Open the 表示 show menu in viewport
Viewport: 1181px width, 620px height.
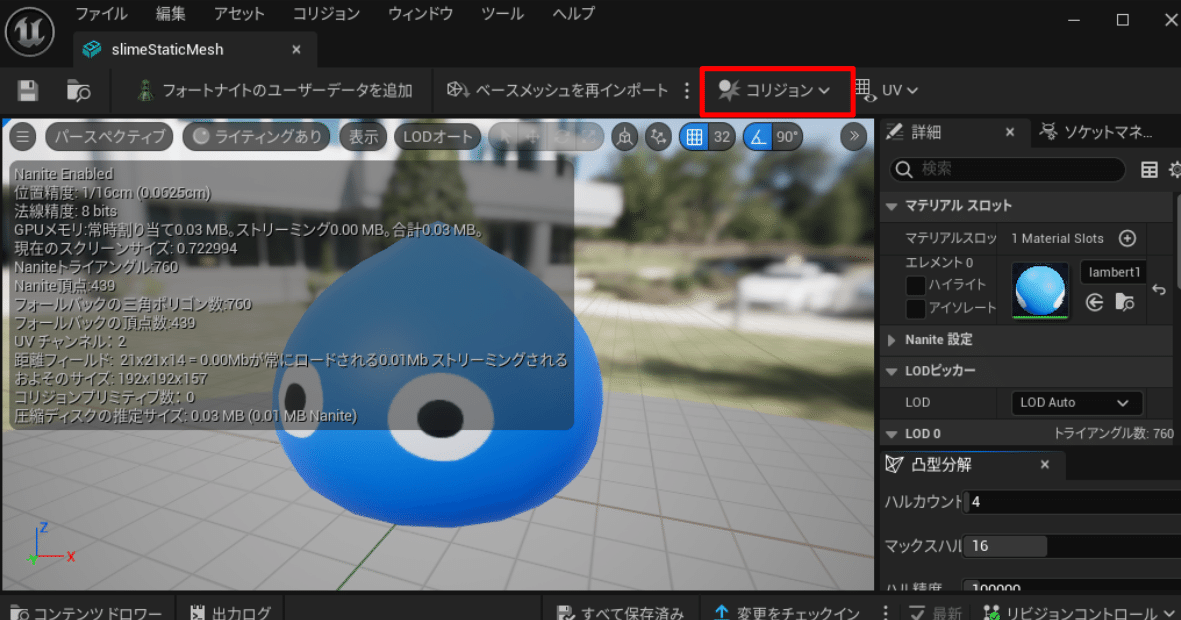[363, 136]
